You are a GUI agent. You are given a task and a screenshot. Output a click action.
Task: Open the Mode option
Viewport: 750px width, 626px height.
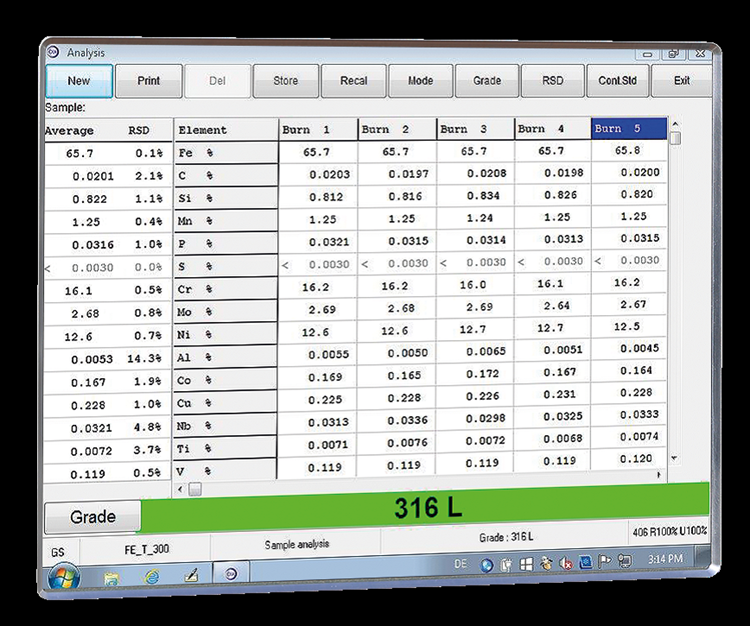point(420,81)
